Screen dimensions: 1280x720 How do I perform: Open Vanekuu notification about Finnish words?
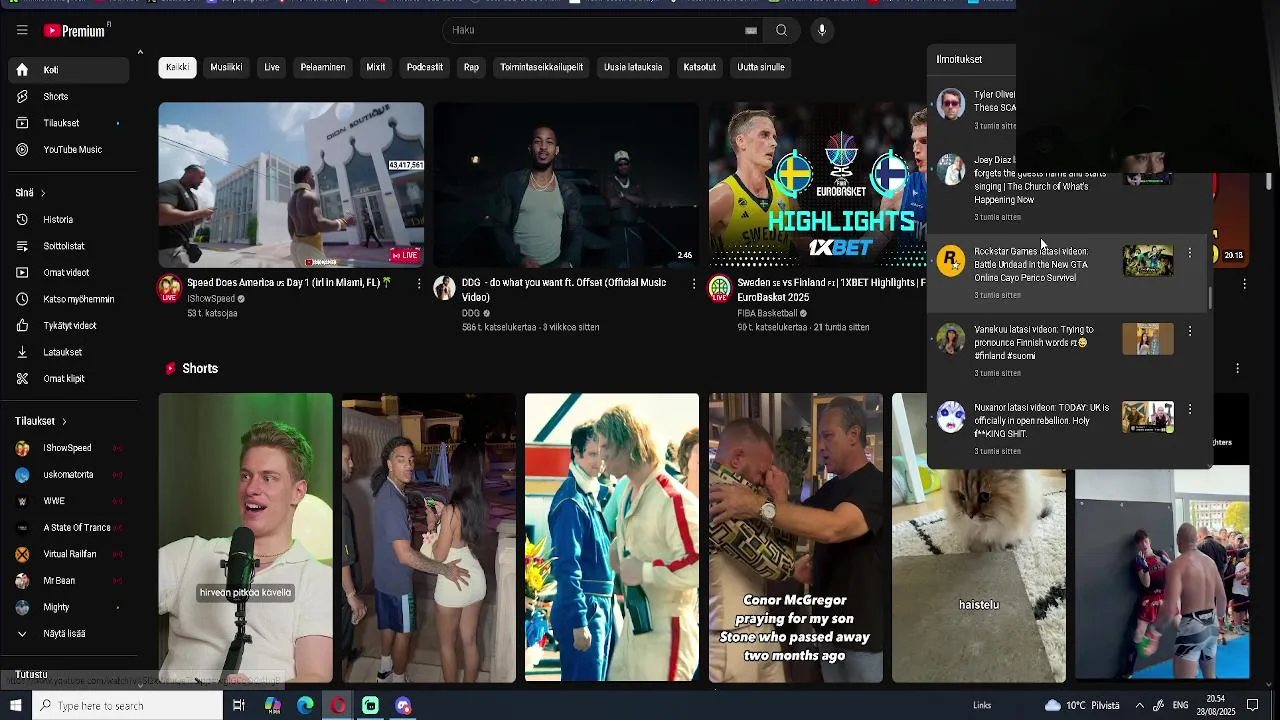1067,351
